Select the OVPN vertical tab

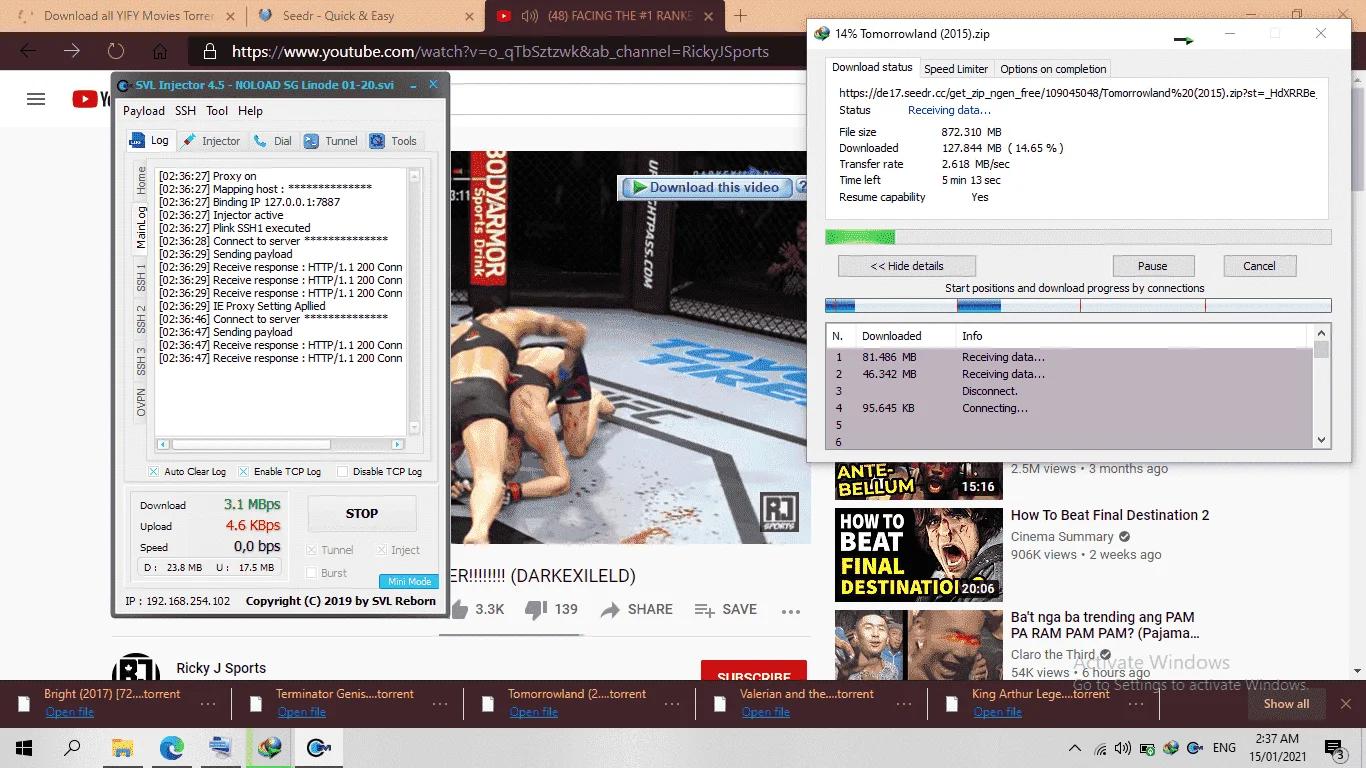[141, 402]
